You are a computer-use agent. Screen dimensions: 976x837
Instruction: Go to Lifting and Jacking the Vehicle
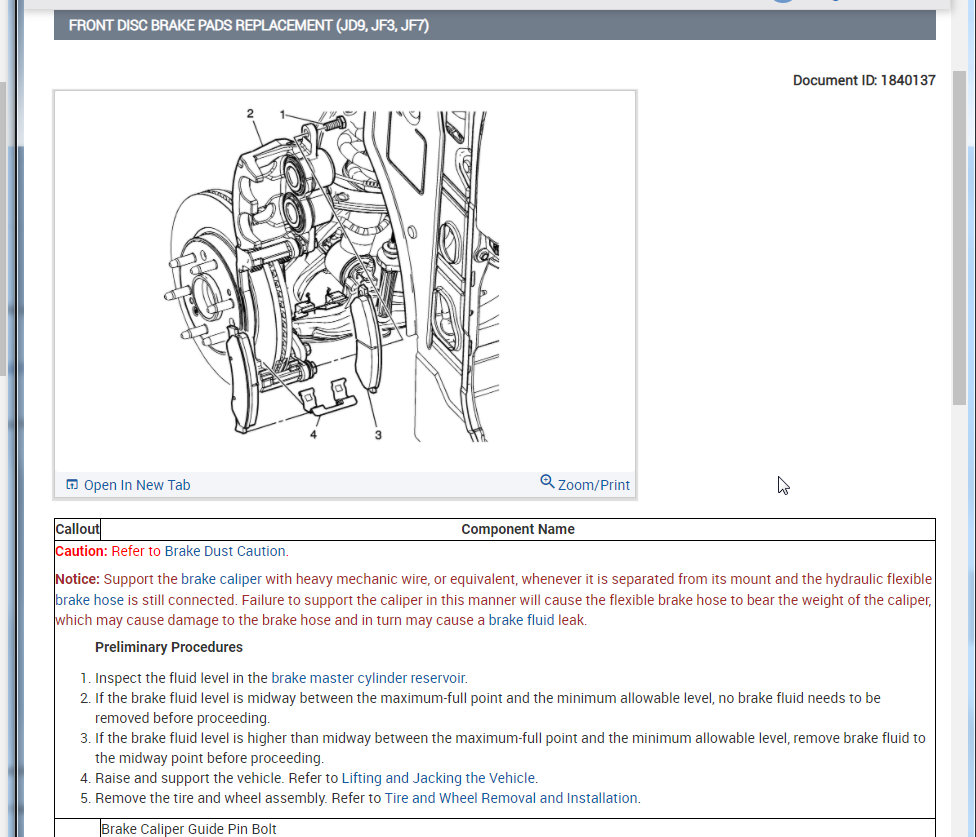tap(439, 778)
